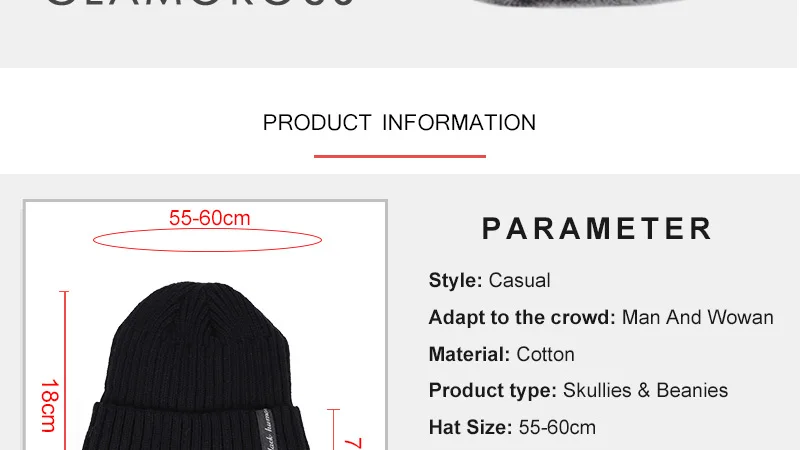Click the Skullies & Beanies text

click(x=645, y=390)
